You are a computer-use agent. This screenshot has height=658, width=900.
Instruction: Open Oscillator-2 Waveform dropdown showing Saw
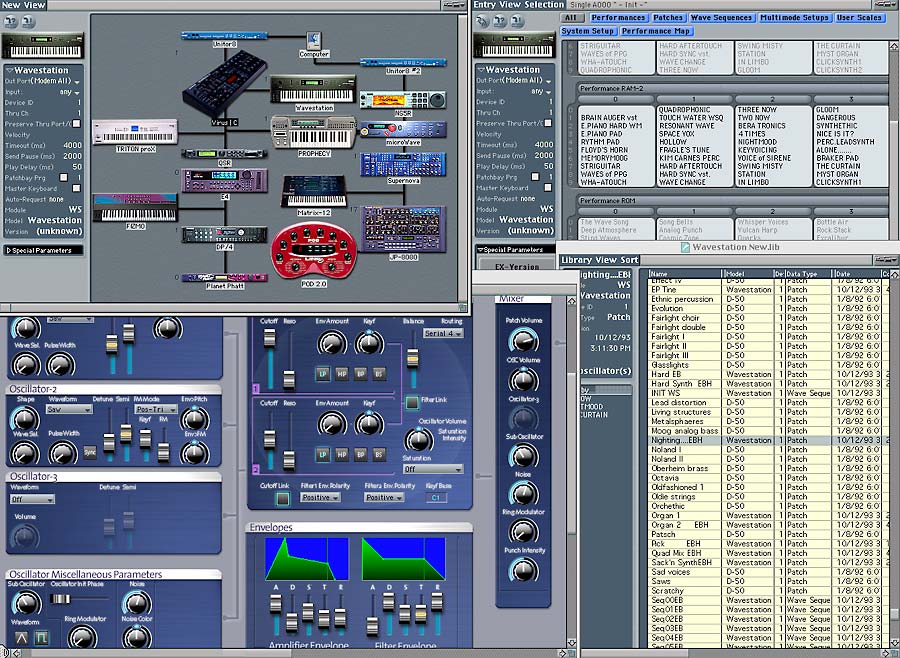[x=69, y=409]
